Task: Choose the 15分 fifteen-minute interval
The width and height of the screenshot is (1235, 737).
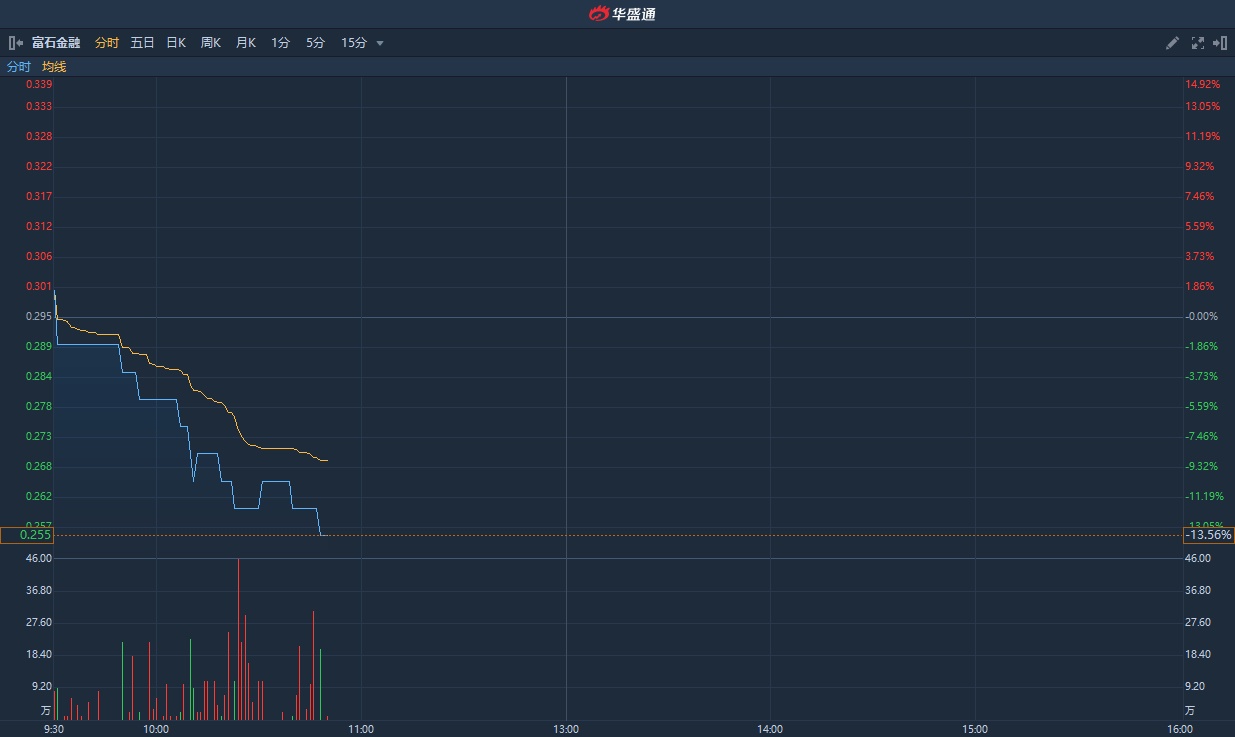Action: coord(354,43)
